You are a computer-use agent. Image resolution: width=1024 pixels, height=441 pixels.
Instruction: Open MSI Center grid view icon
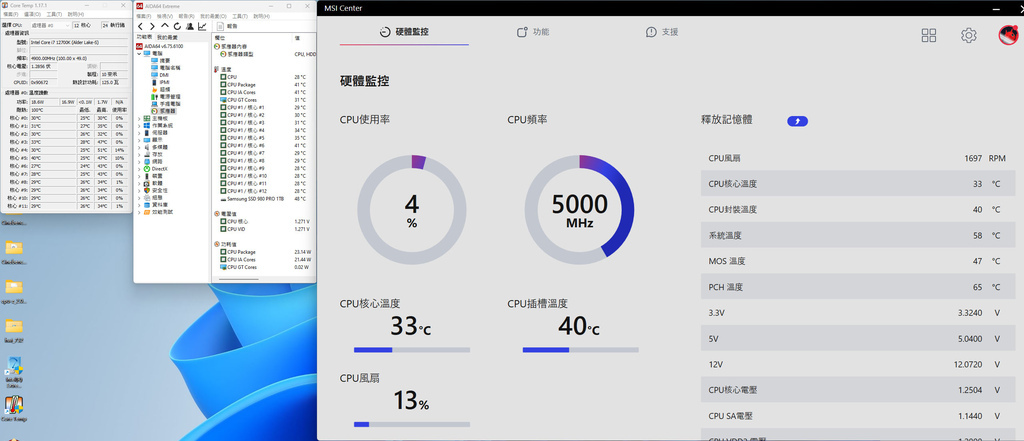pos(929,35)
